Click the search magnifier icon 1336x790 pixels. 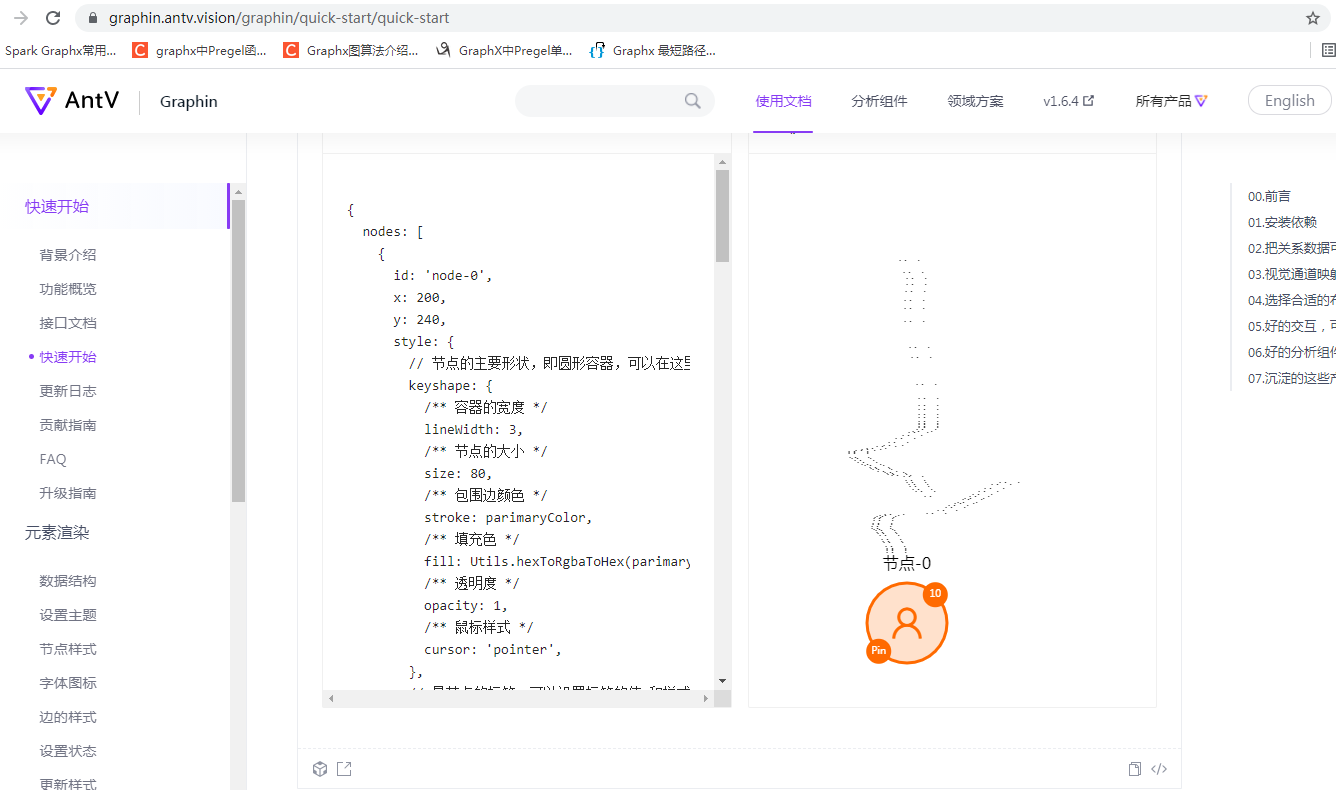(693, 101)
